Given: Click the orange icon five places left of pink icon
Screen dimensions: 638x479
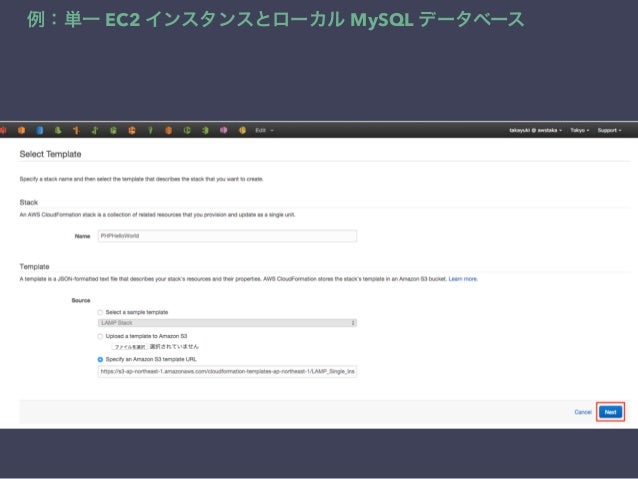Looking at the screenshot, I should coord(132,130).
